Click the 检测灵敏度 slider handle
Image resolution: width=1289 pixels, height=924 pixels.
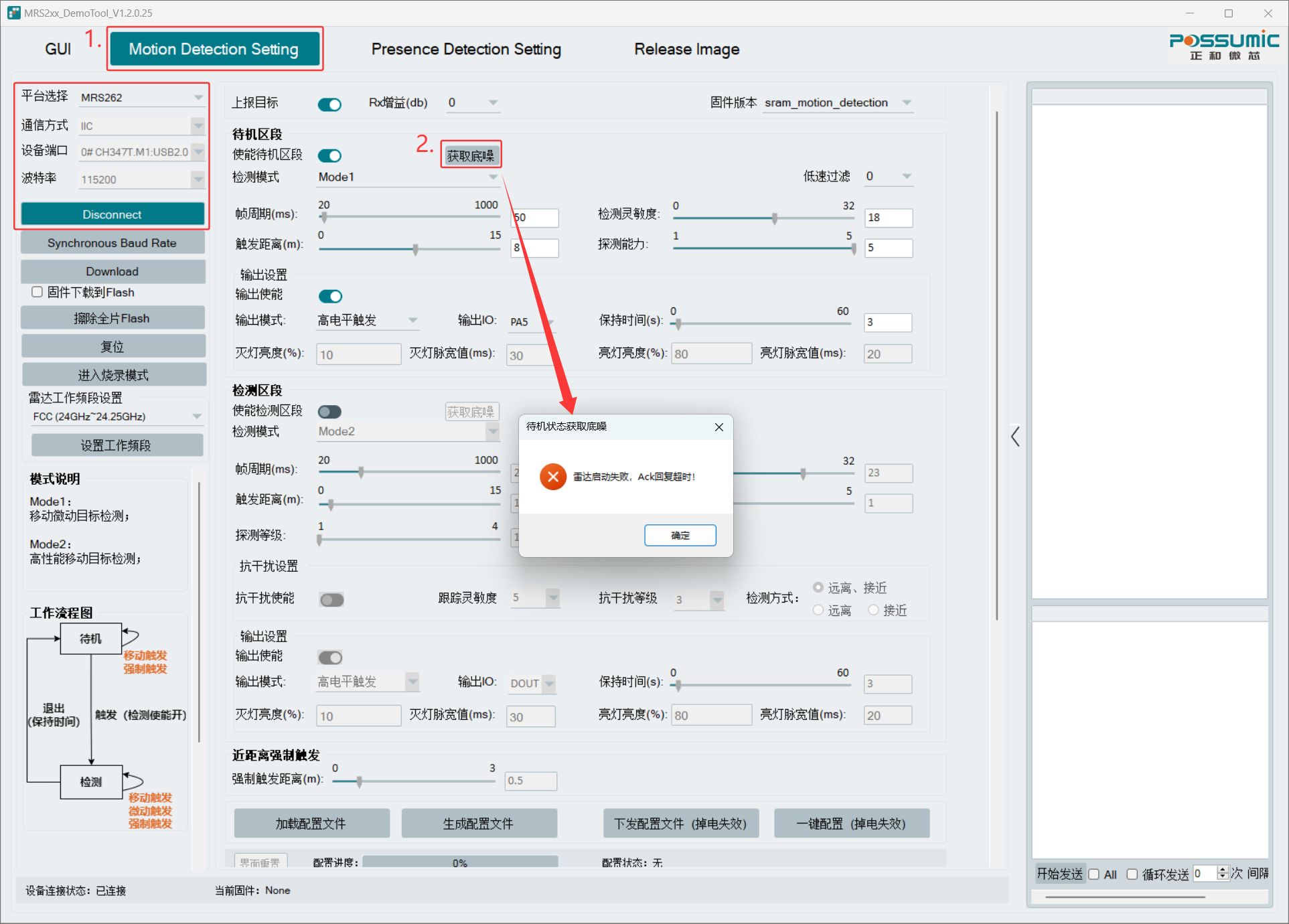point(774,218)
